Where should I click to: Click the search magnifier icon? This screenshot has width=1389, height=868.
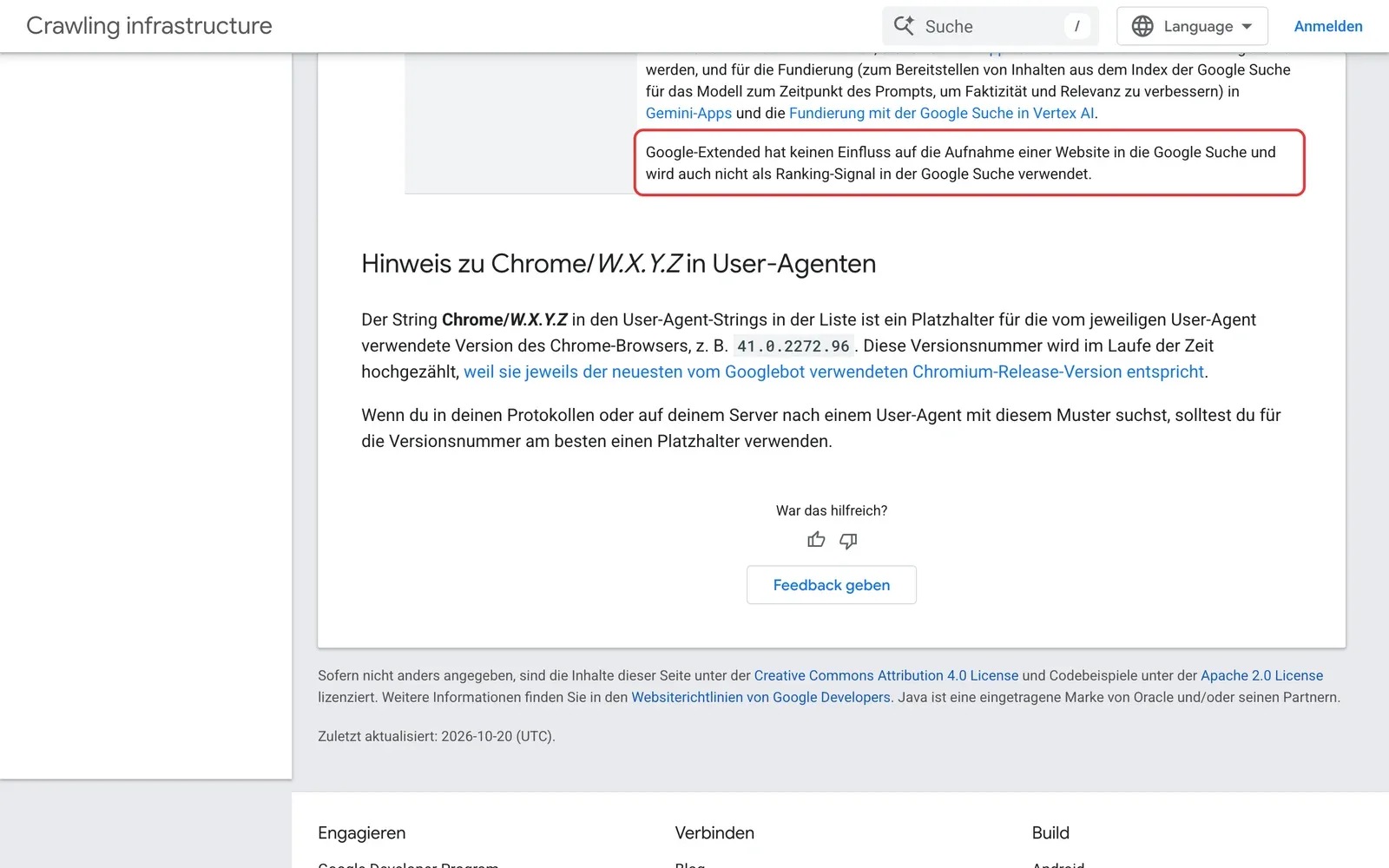904,26
